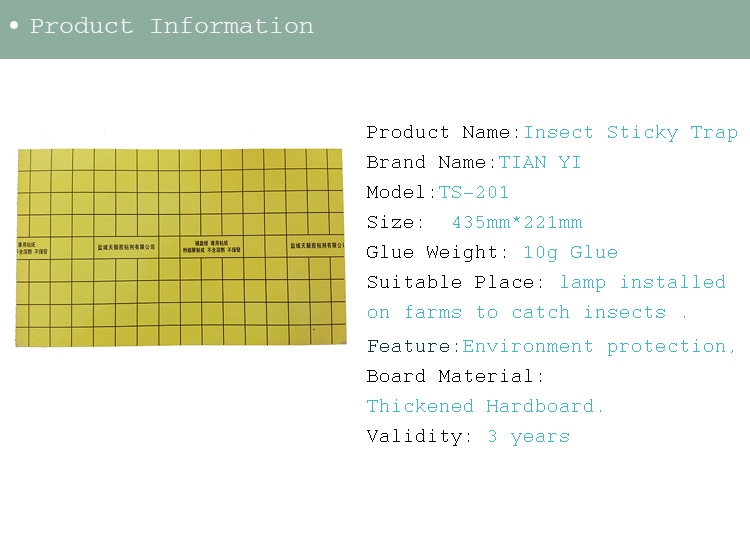
Task: Click the brand value 'TIAN YI'
Action: (540, 162)
